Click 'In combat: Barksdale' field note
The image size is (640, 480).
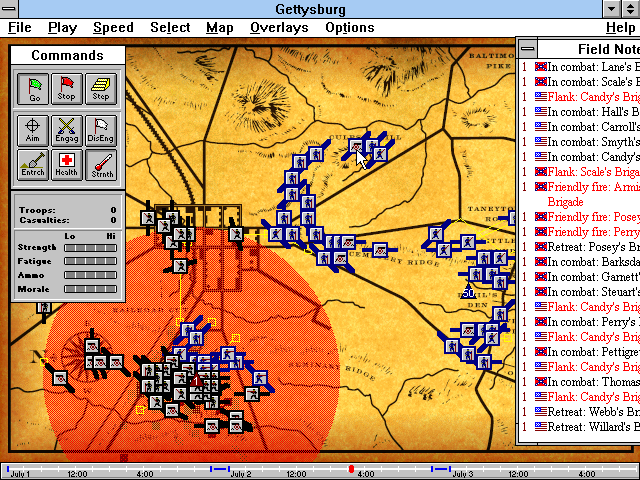click(x=580, y=262)
